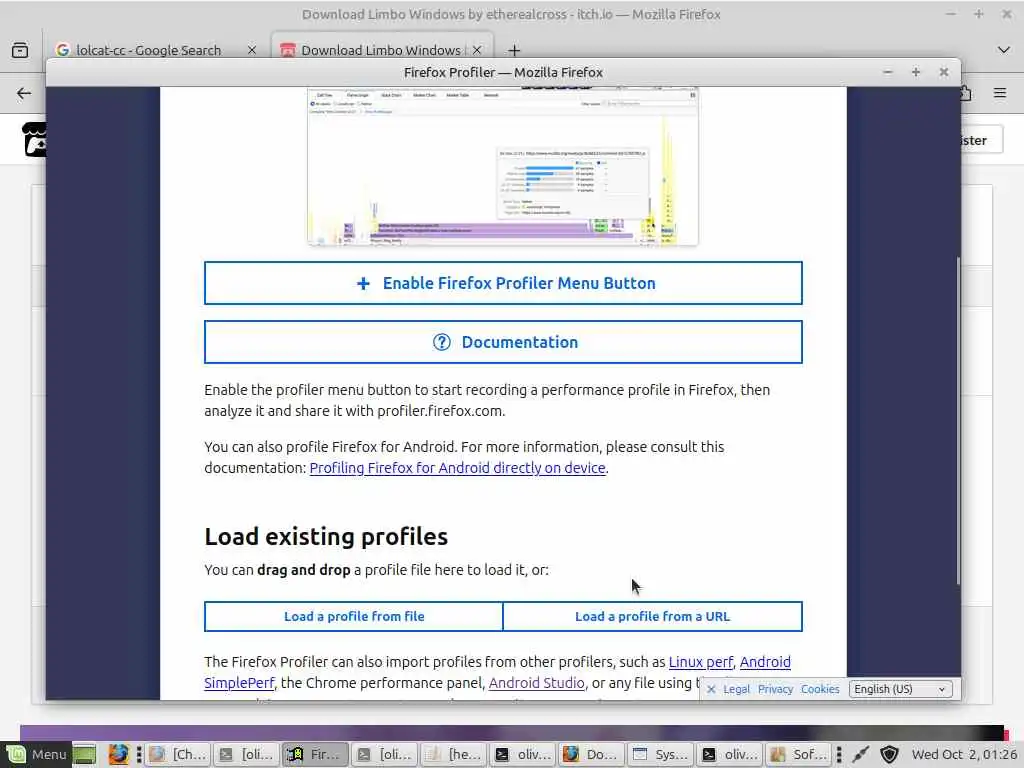Open the Linux perf link
This screenshot has width=1024, height=768.
(x=701, y=662)
